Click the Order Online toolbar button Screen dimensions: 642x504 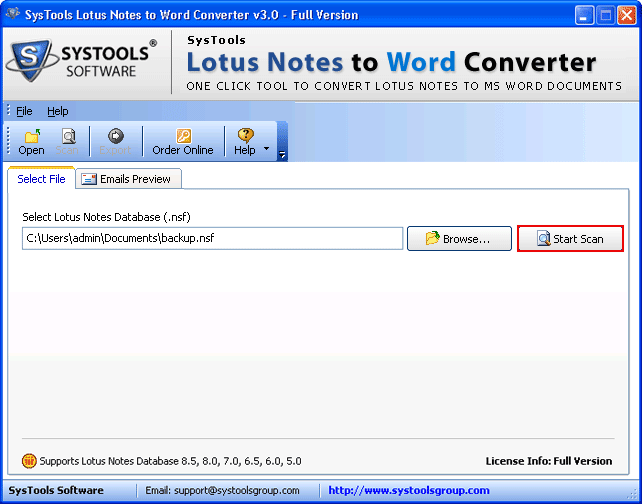coord(183,142)
